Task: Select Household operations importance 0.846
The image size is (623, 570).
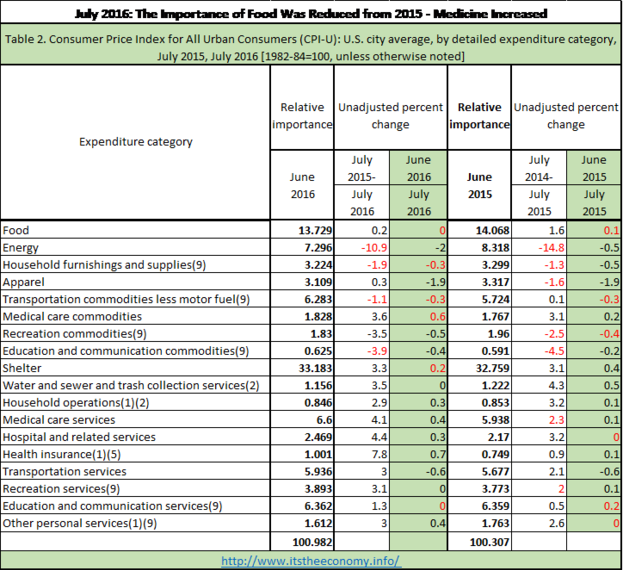Action: pos(318,403)
